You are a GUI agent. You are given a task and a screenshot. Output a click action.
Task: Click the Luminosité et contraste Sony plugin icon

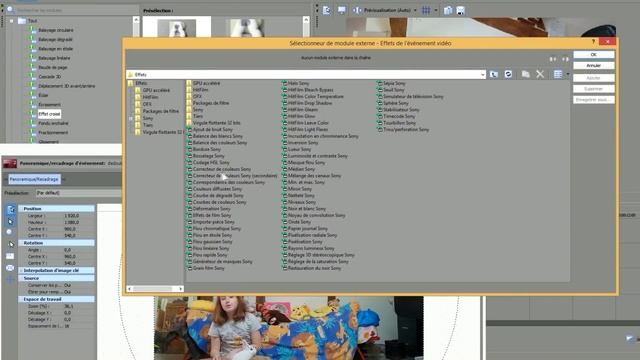[284, 156]
